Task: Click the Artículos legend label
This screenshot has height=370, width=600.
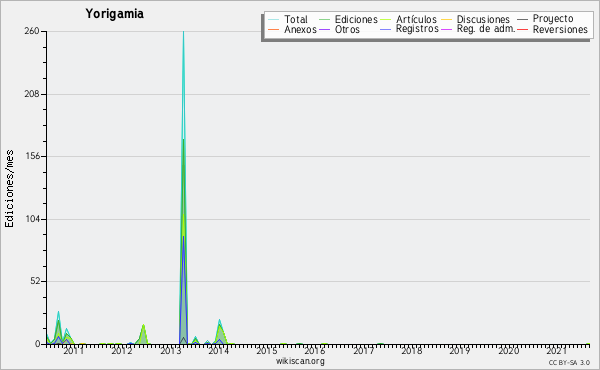Action: tap(416, 19)
